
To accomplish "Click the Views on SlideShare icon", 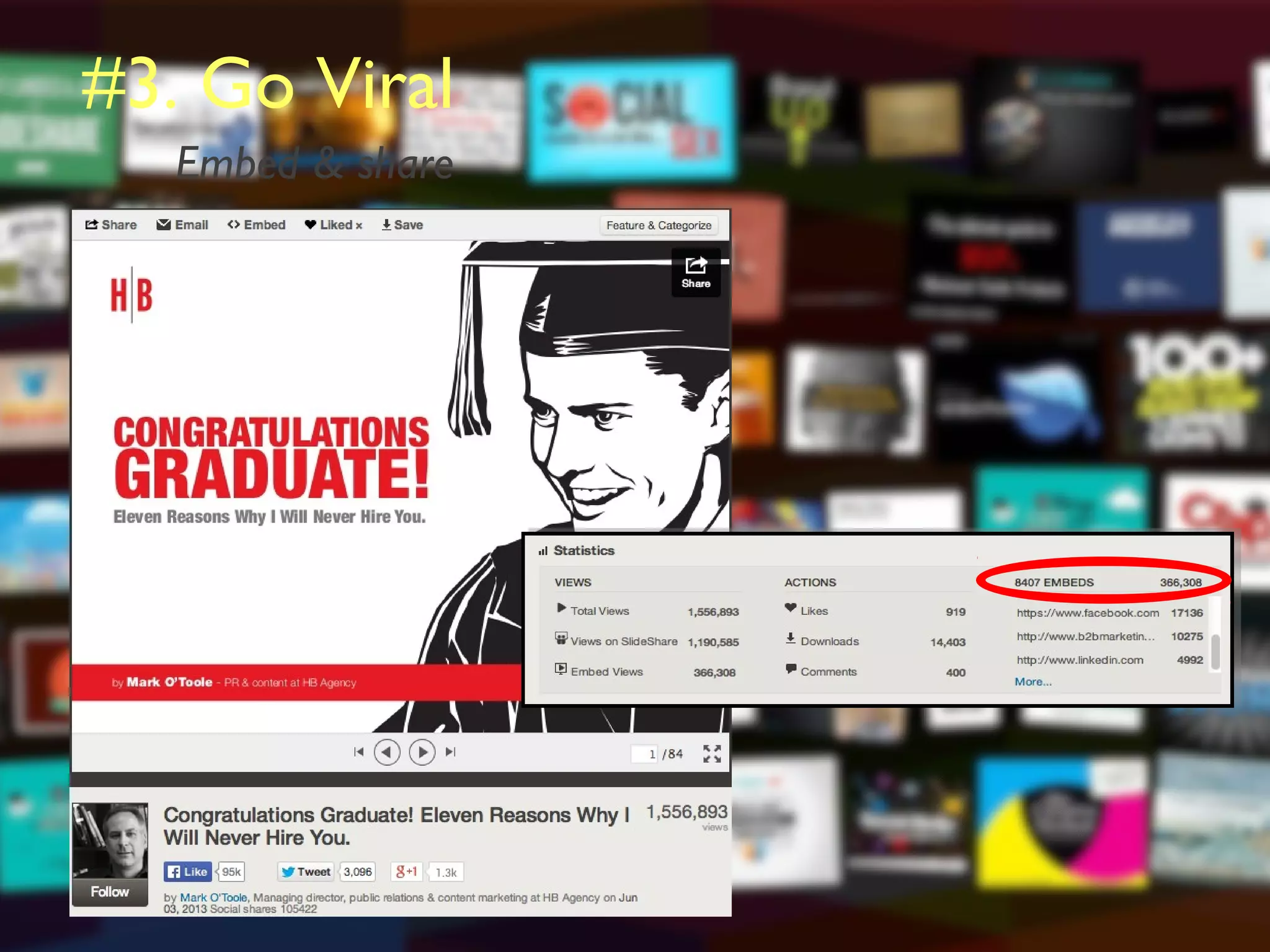I will point(561,638).
